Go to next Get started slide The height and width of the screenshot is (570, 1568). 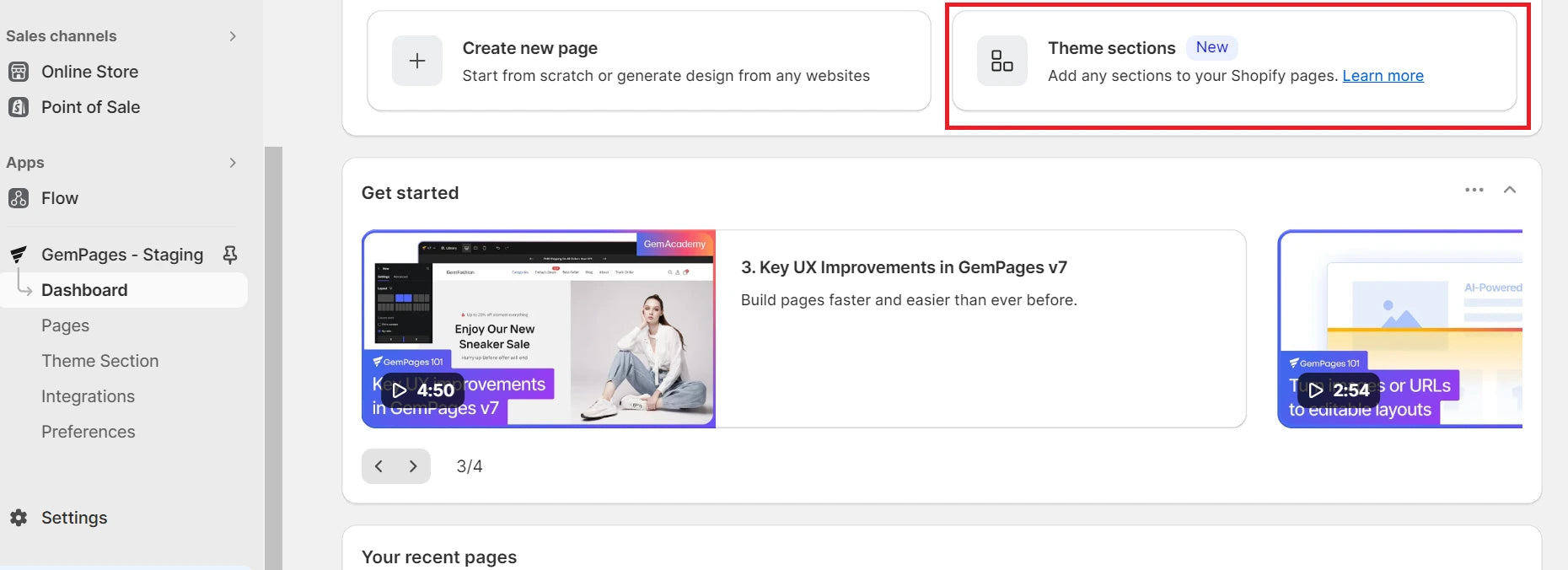click(413, 466)
